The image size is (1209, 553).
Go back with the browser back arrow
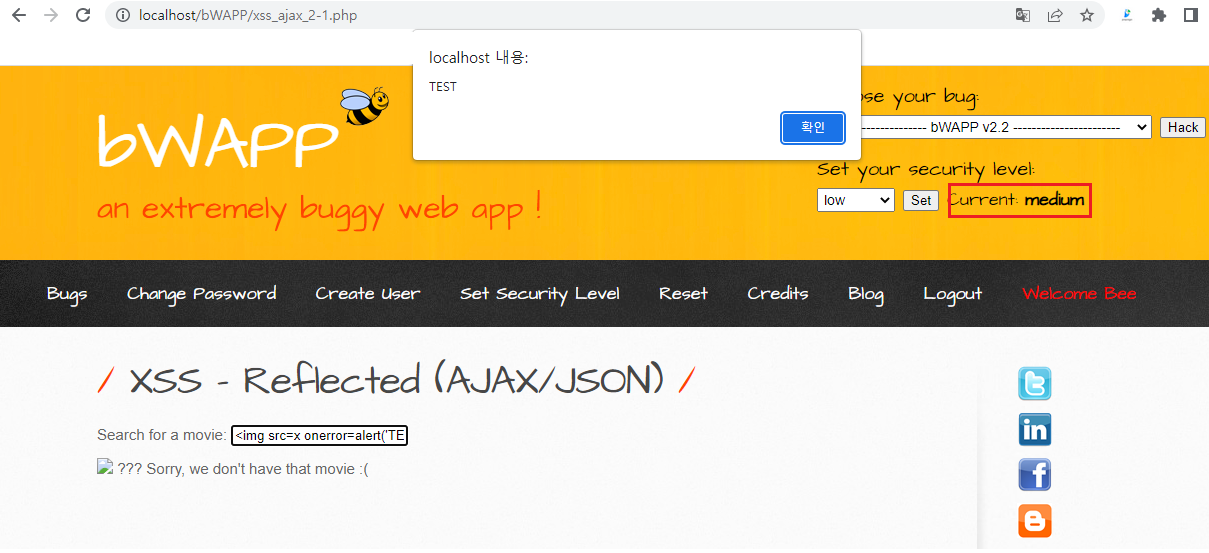(x=18, y=15)
